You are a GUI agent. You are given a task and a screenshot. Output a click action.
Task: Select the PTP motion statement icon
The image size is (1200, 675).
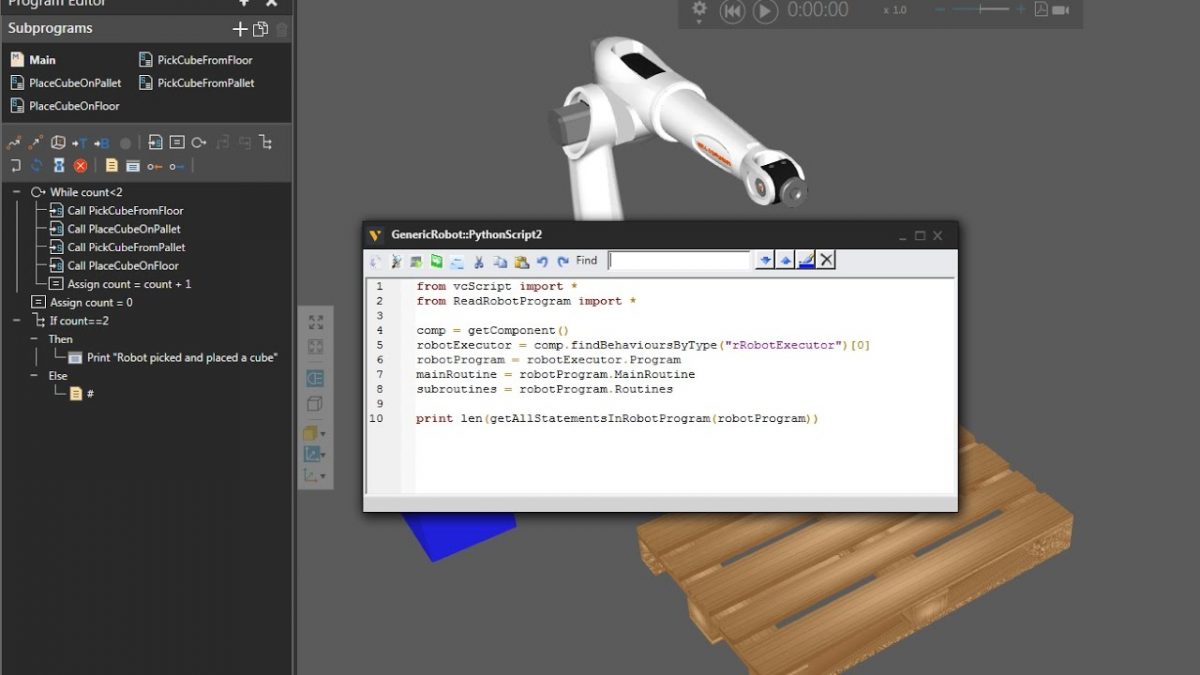click(x=14, y=142)
